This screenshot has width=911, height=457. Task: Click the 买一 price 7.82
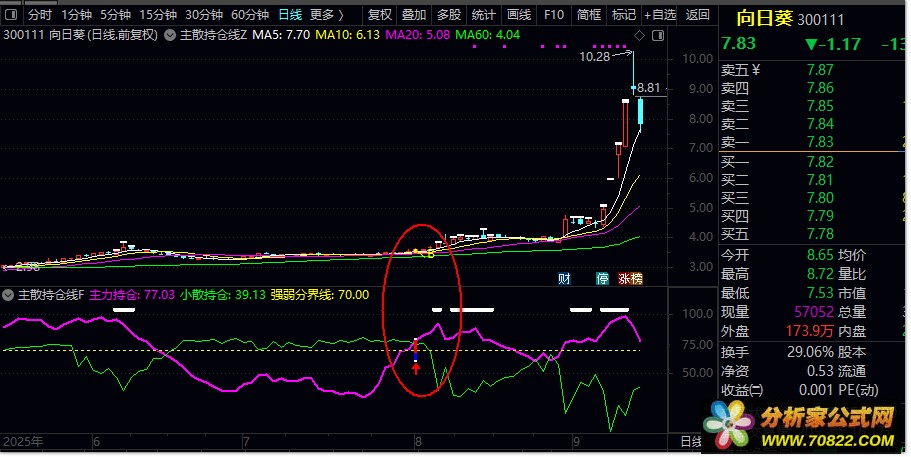(x=820, y=162)
